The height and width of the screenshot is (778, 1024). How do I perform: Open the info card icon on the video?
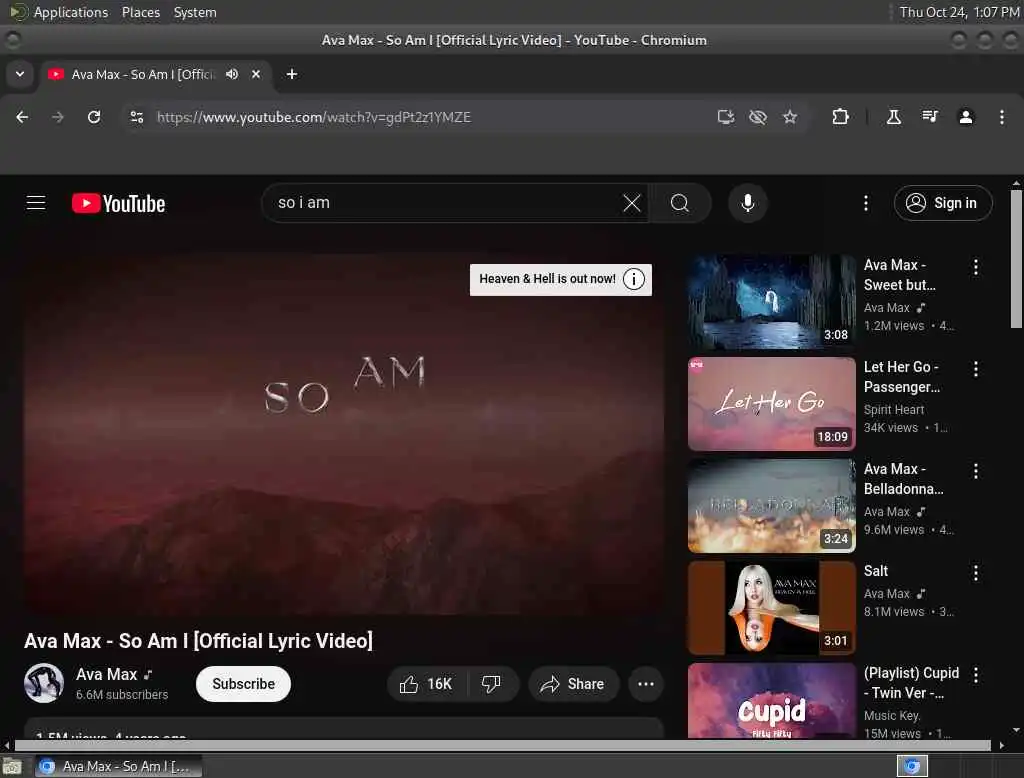pyautogui.click(x=633, y=279)
